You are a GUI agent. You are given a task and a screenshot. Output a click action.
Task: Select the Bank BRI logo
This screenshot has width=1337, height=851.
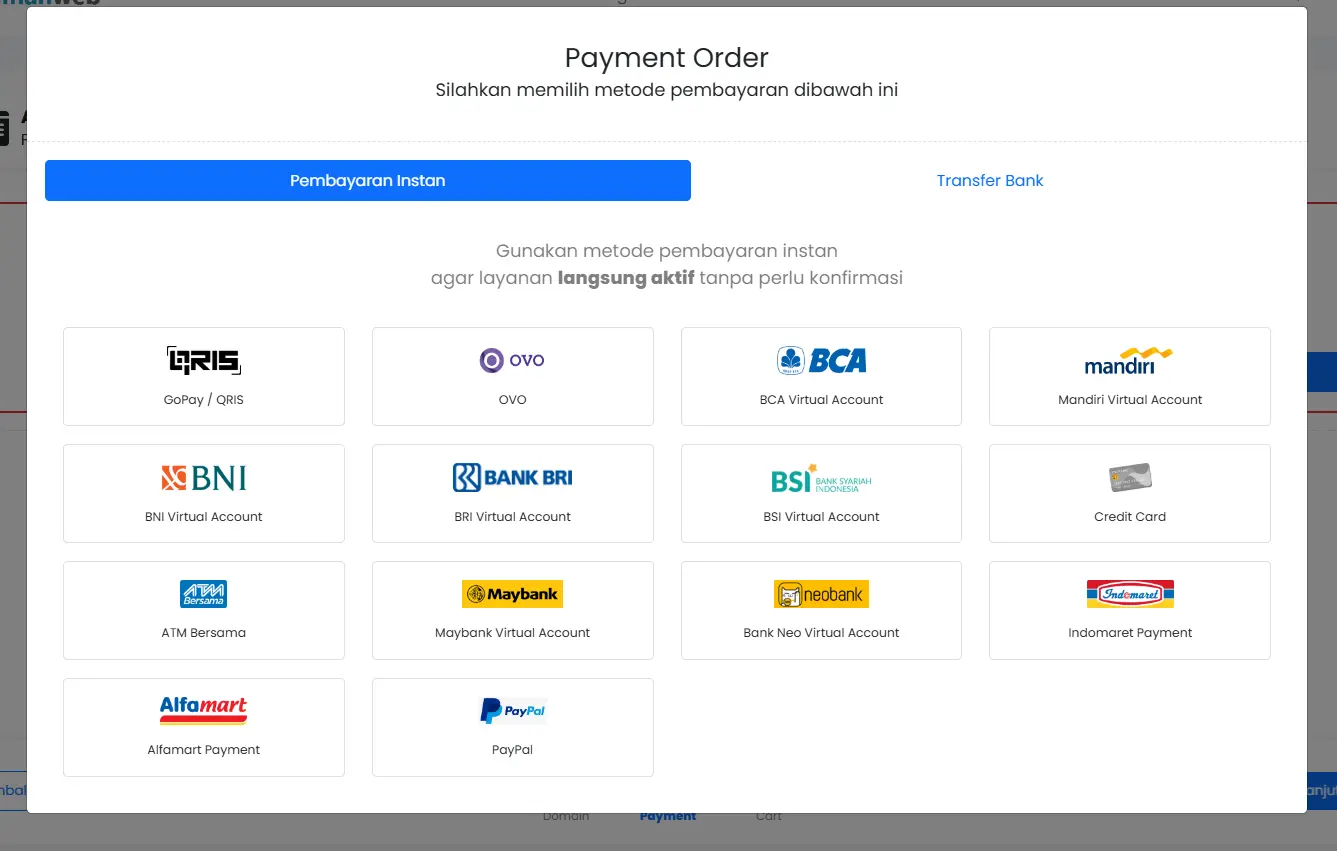point(512,478)
